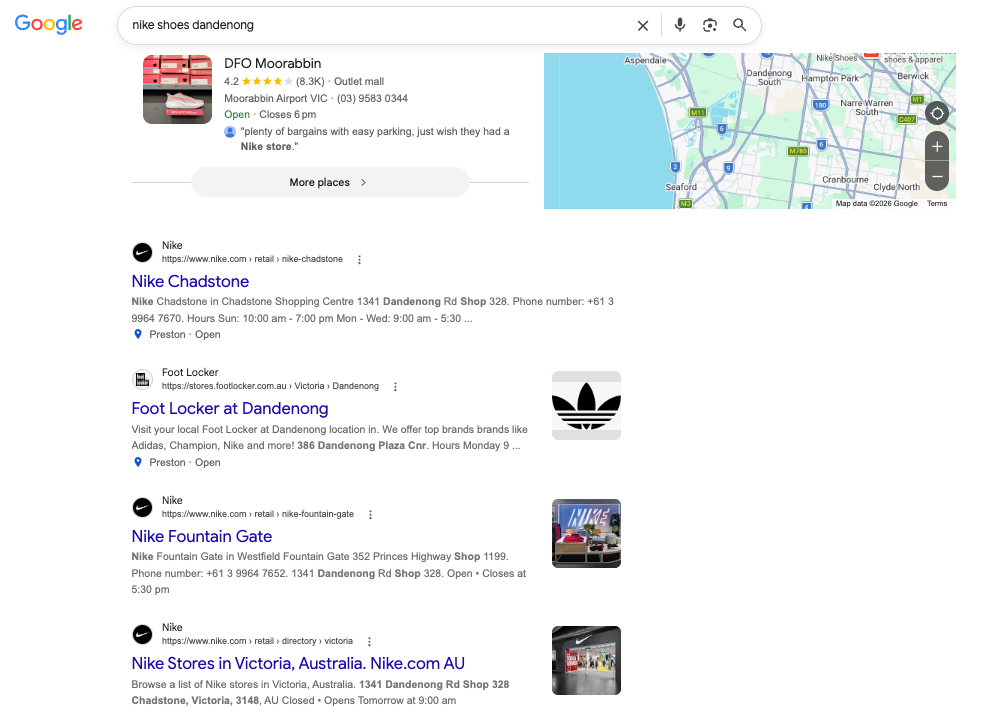Open the Nike Chadstone result link
The image size is (995, 728).
190,281
